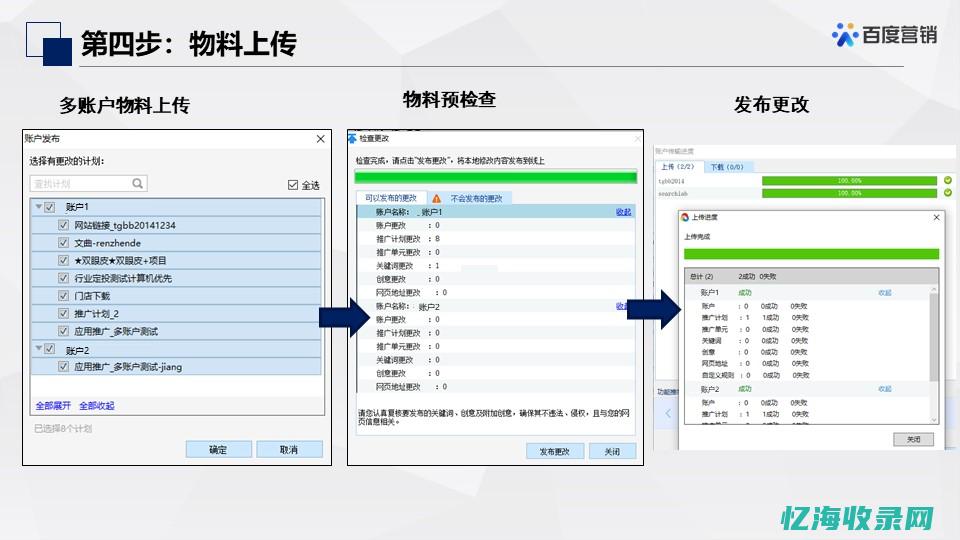This screenshot has width=960, height=540.
Task: Uncheck the 门店下载 plan checkbox
Action: 64,296
